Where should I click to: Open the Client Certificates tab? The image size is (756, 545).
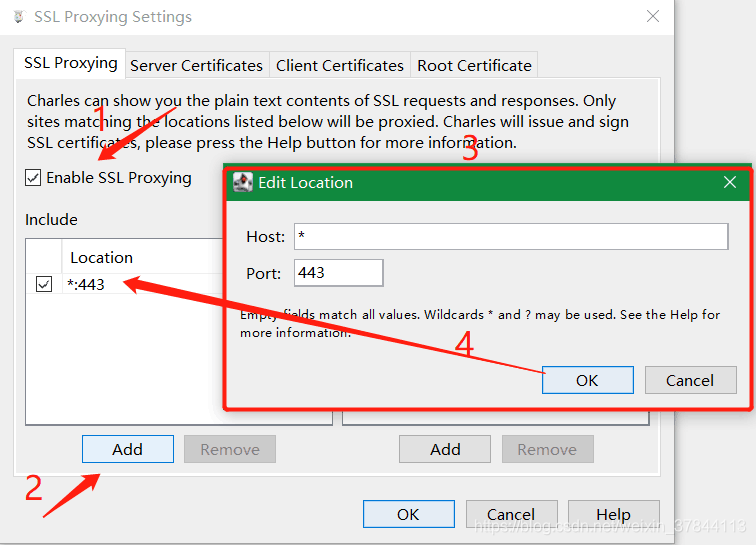[340, 66]
